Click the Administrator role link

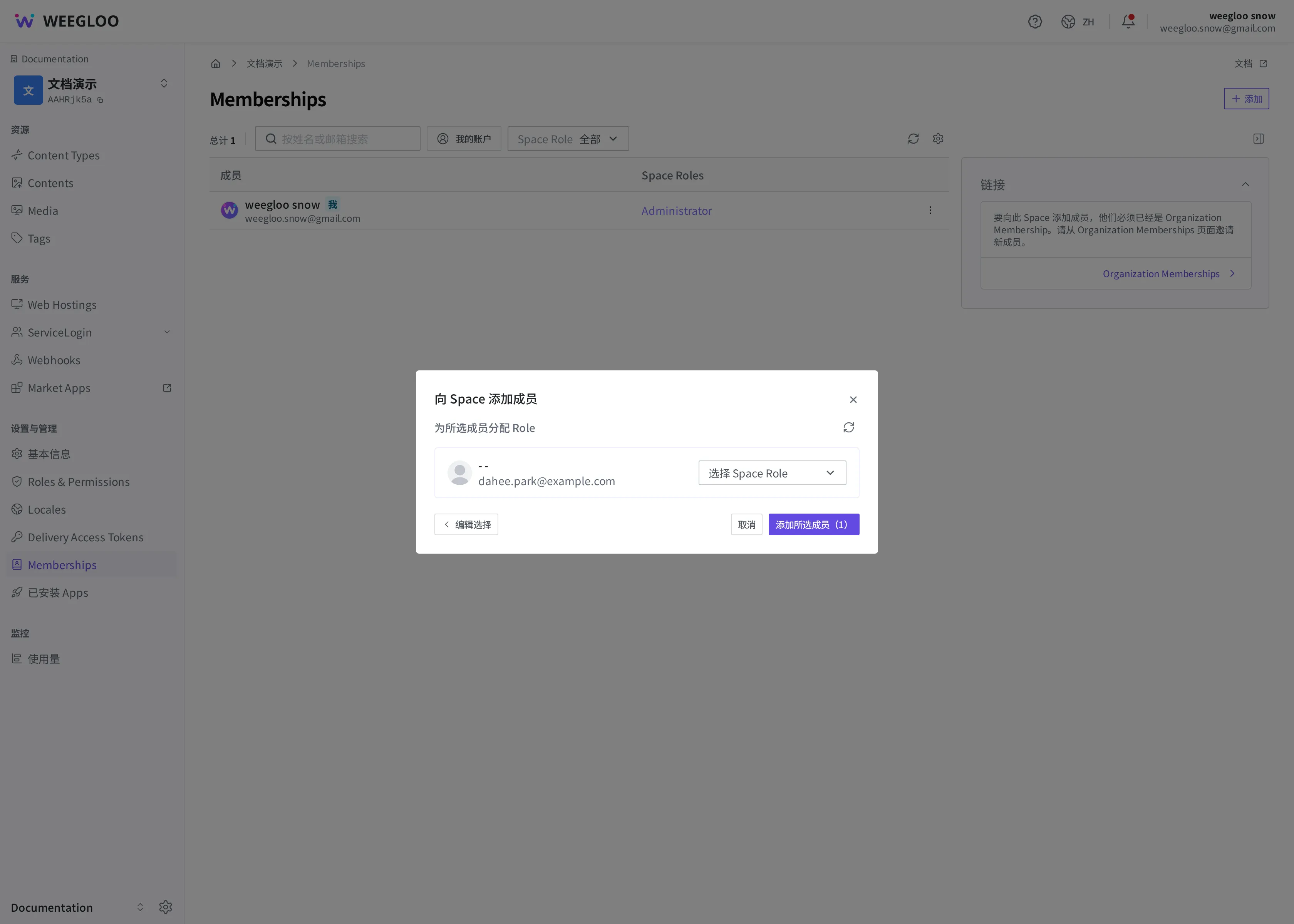point(676,211)
